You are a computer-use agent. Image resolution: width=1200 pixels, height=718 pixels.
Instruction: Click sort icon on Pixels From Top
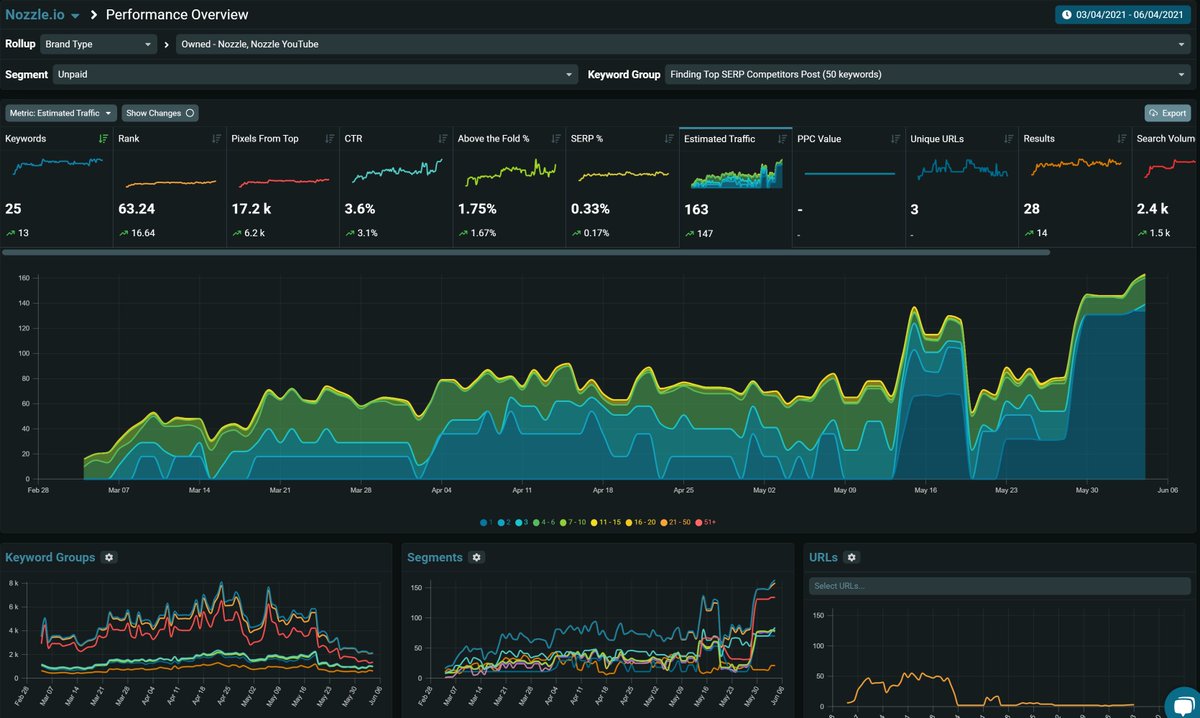pyautogui.click(x=329, y=139)
